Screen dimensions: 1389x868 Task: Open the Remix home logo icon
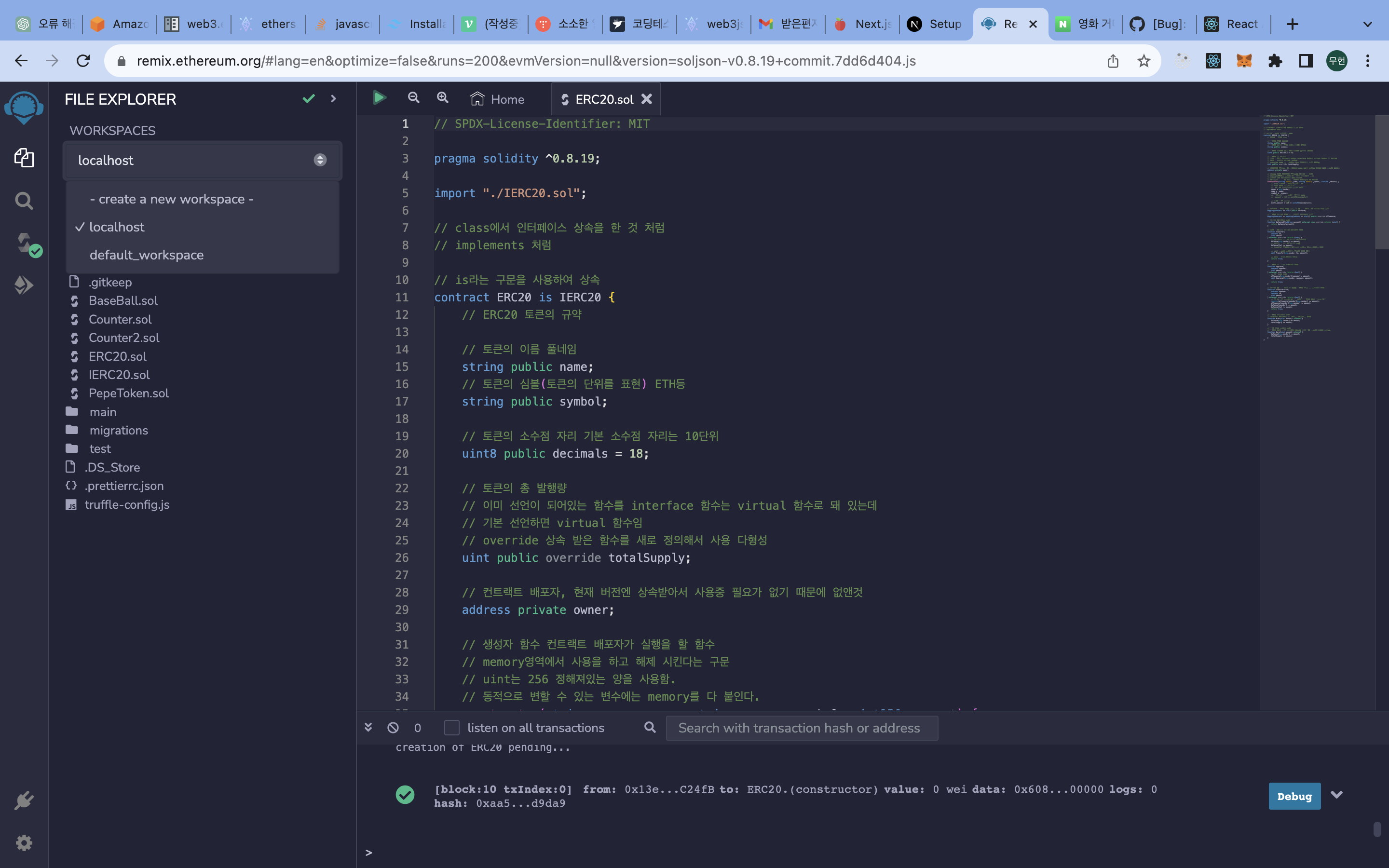point(24,108)
